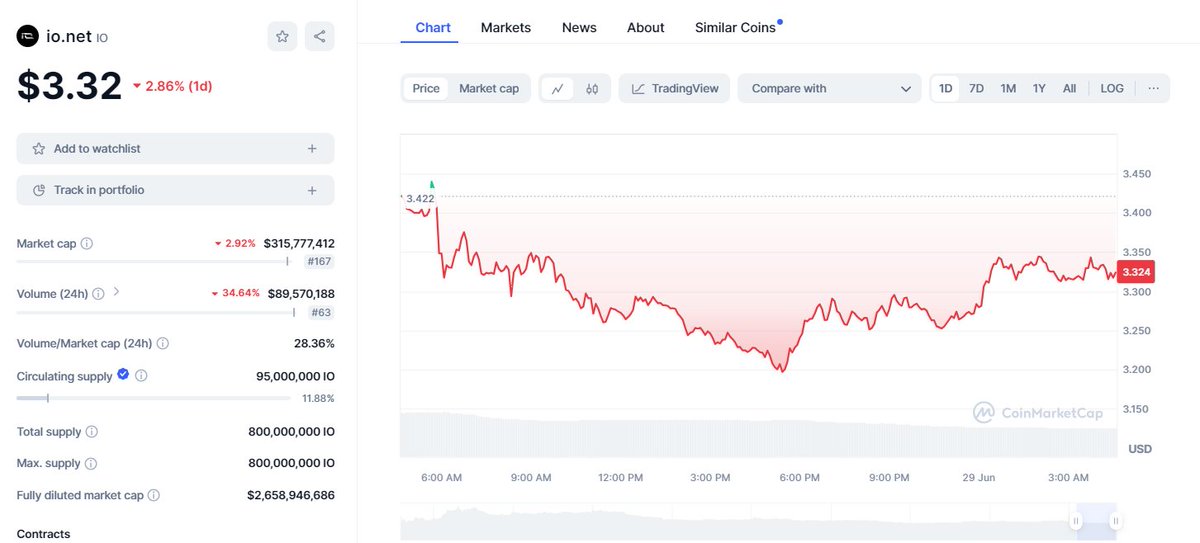This screenshot has width=1200, height=543.
Task: Open the more options ellipsis menu
Action: click(1153, 88)
